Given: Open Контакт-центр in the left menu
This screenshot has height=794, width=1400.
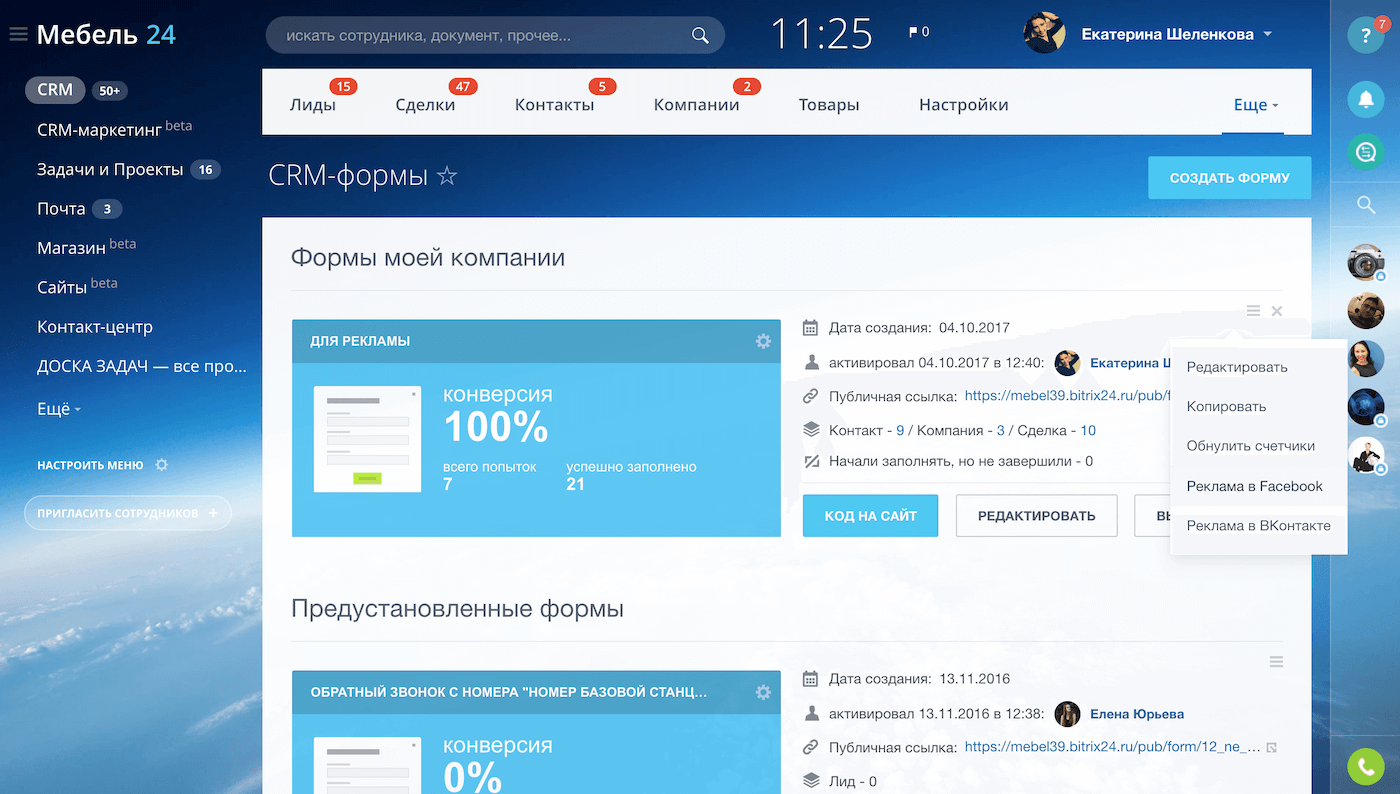Looking at the screenshot, I should [95, 327].
